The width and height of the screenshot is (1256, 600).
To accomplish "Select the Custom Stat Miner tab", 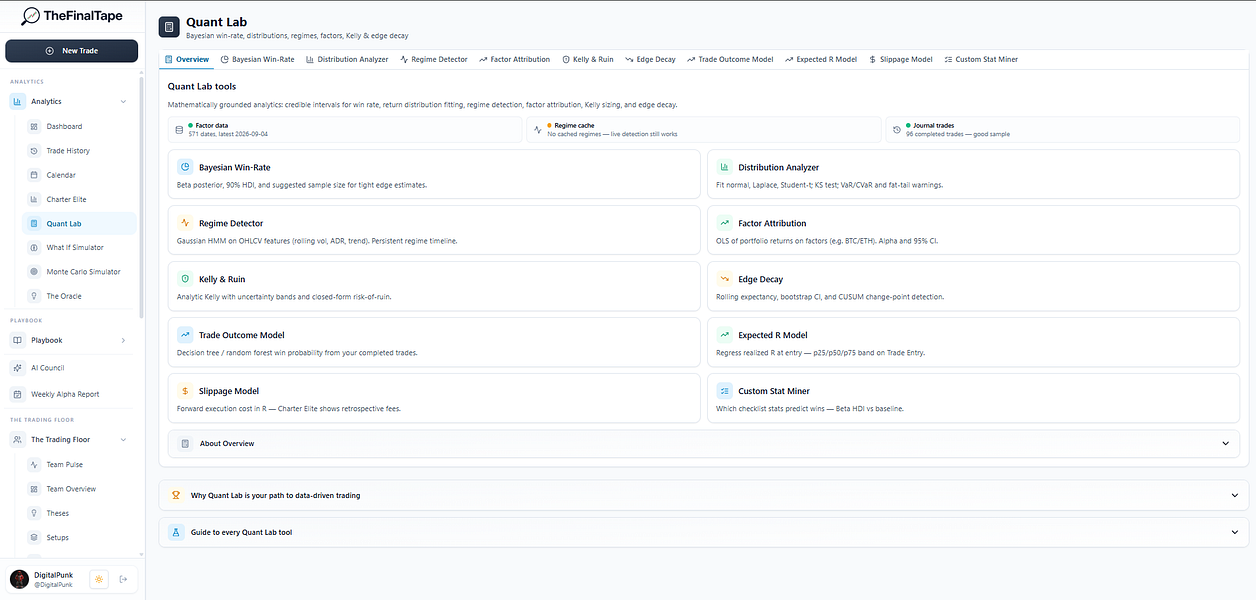I will [x=982, y=59].
